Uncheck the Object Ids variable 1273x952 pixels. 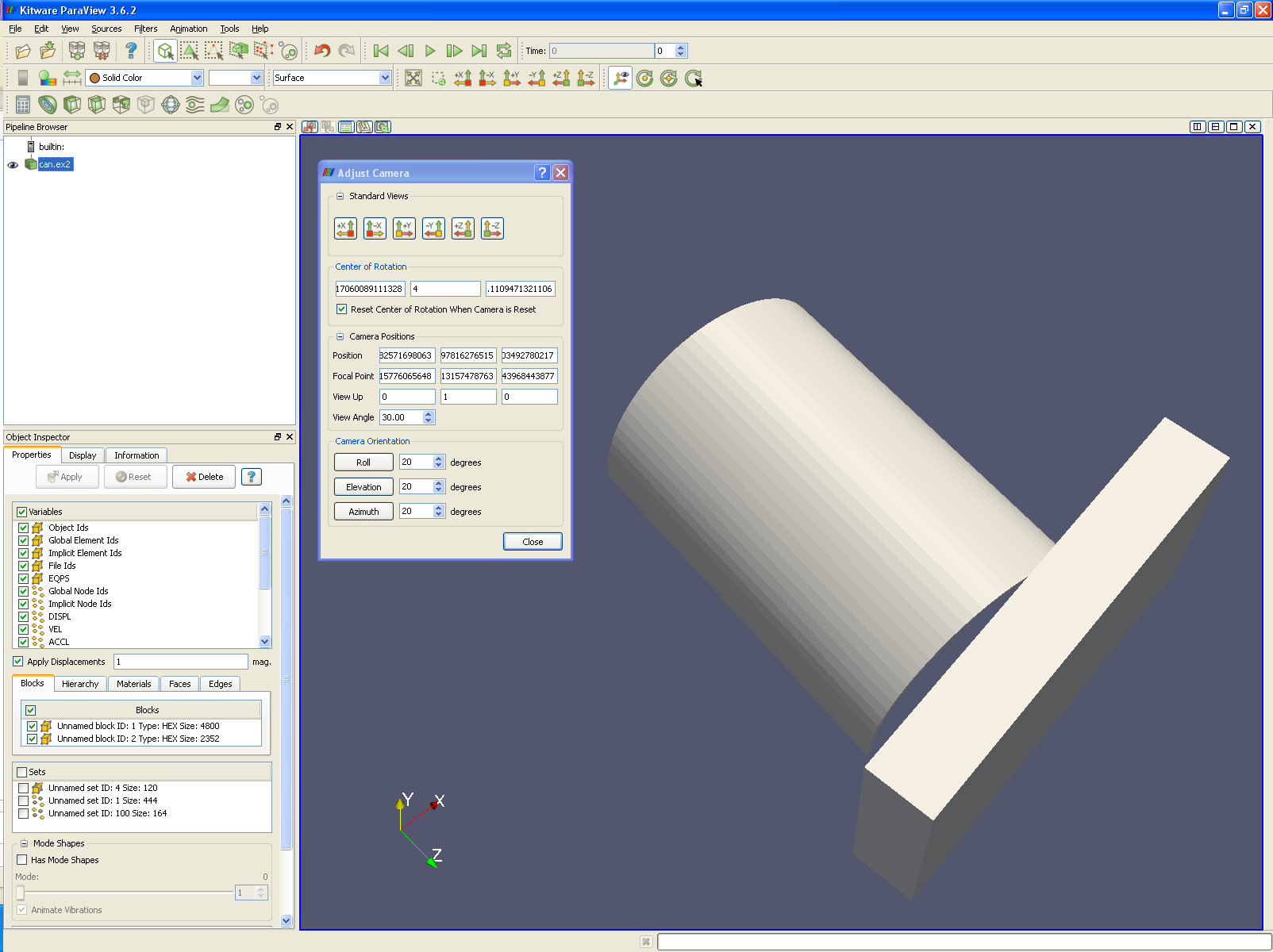[23, 528]
